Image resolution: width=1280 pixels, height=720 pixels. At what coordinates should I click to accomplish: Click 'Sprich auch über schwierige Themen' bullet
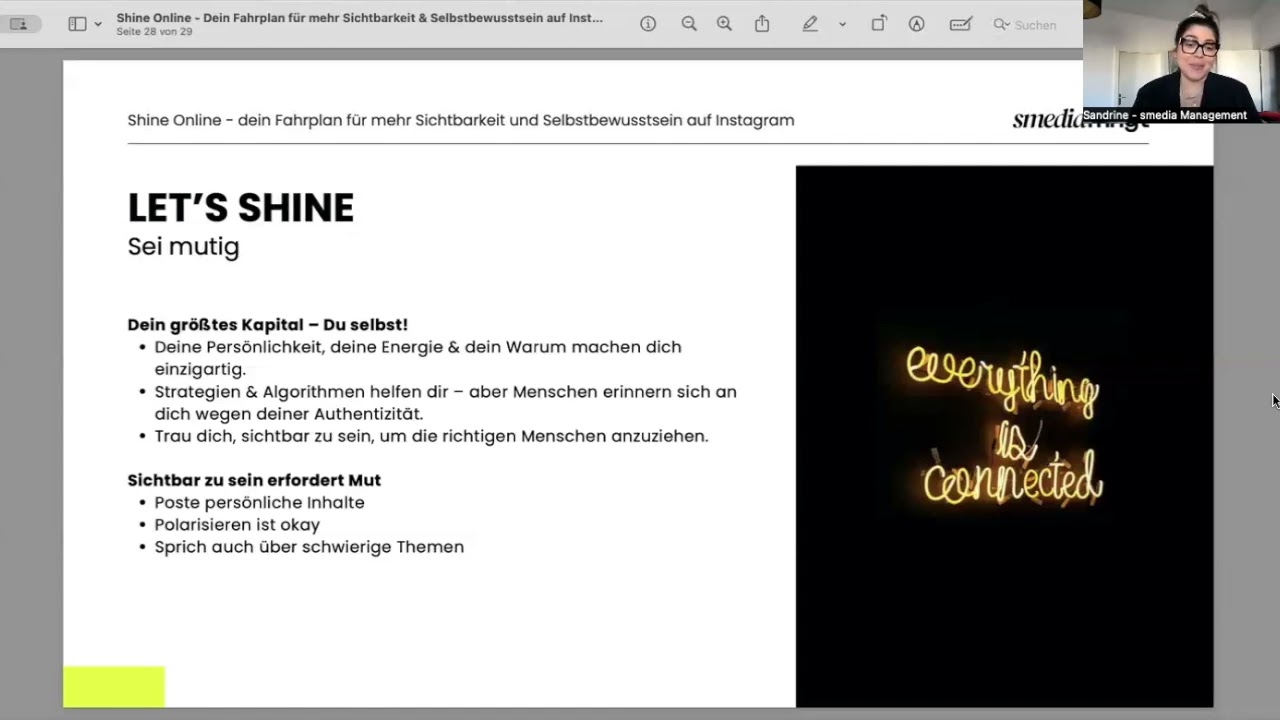click(309, 547)
